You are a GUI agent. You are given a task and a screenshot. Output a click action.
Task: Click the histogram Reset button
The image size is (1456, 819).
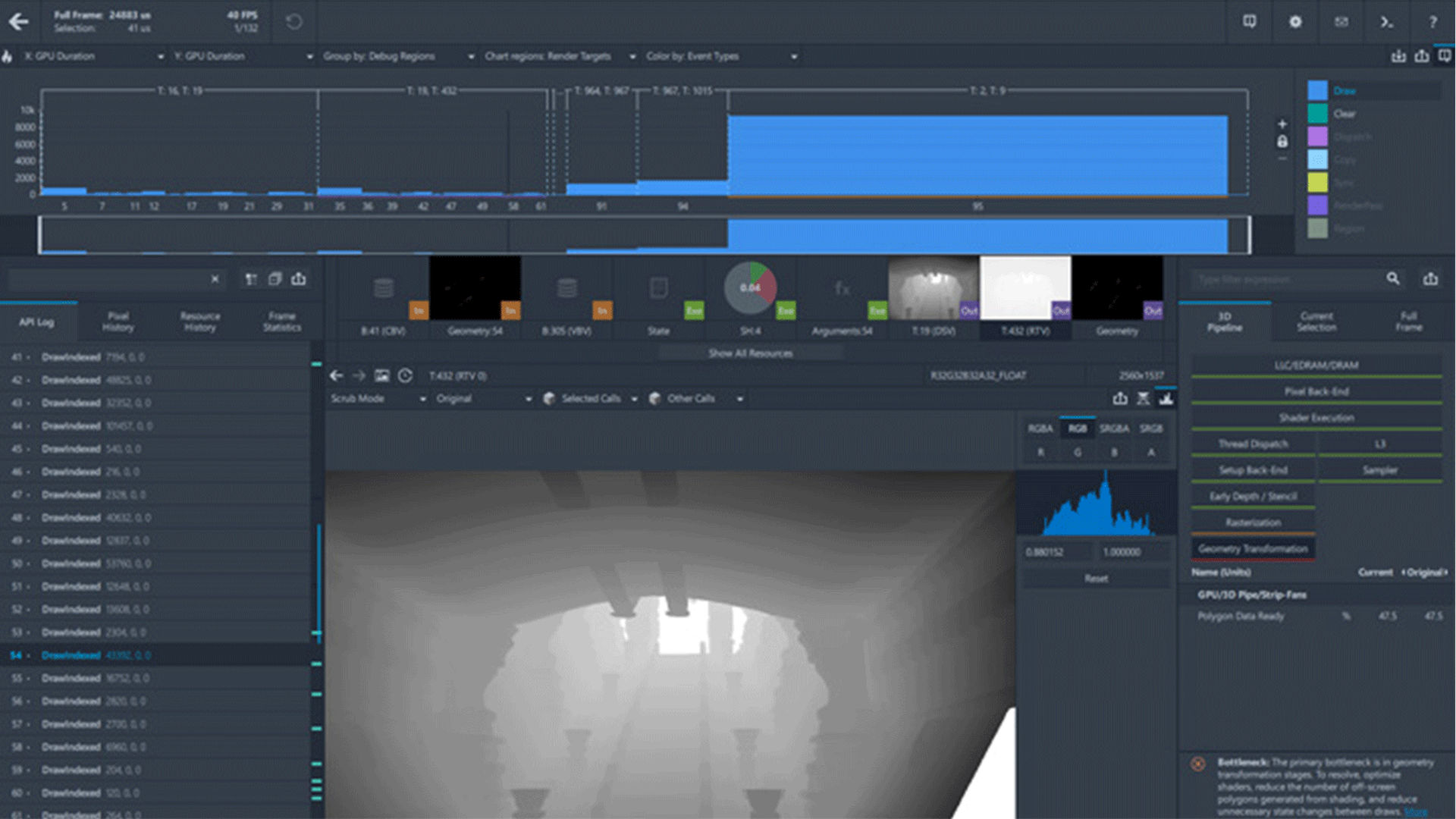(1096, 579)
